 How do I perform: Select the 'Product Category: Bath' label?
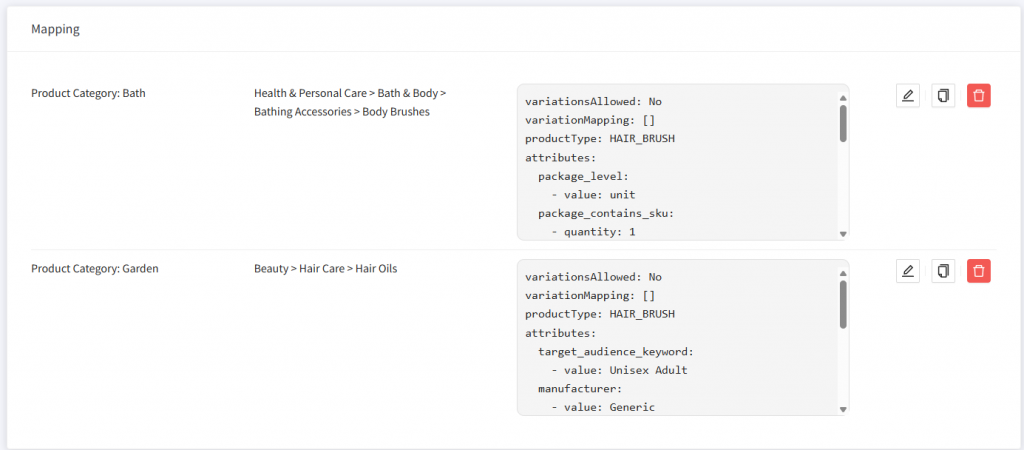89,93
